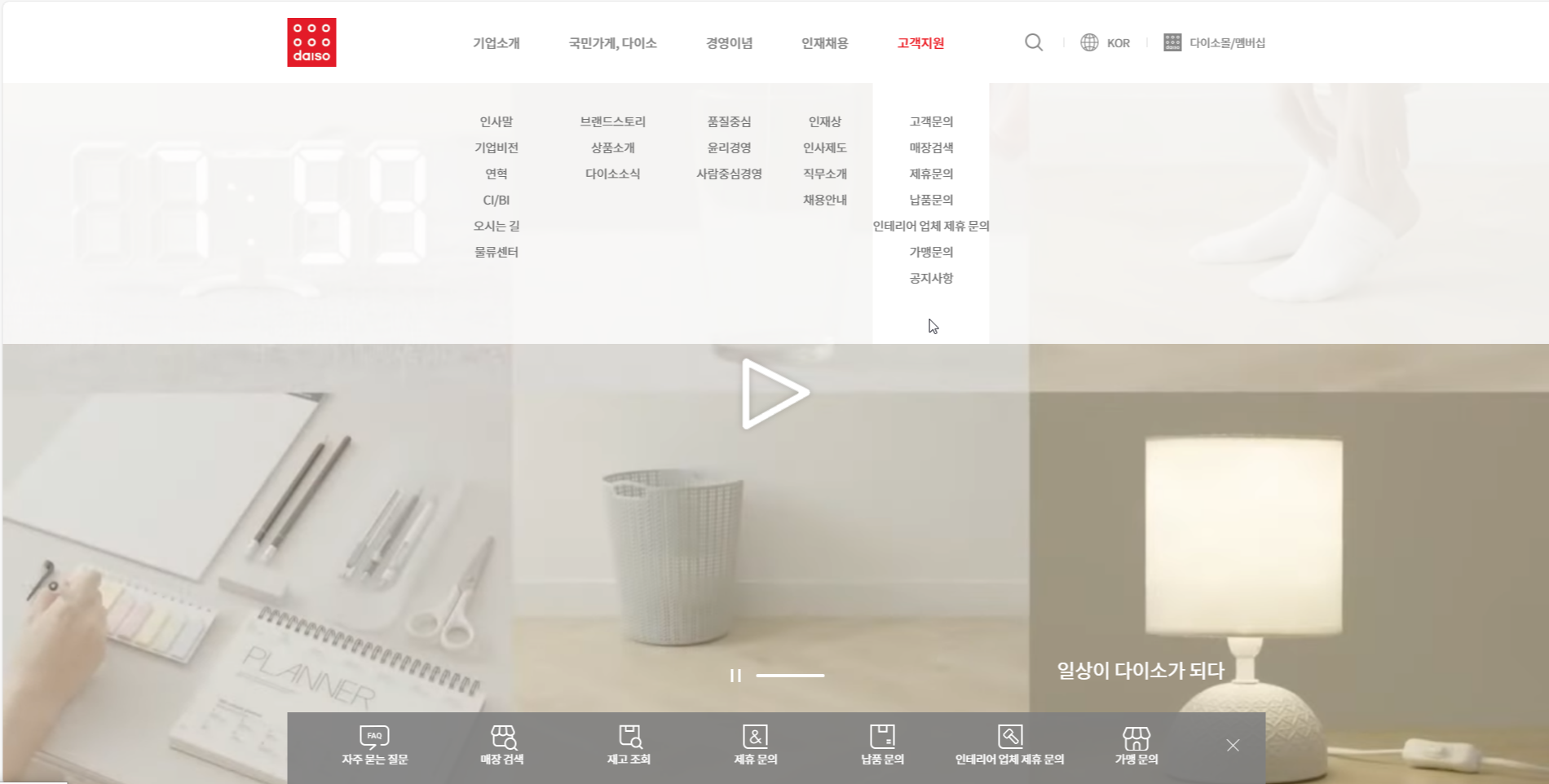The image size is (1549, 784).
Task: Click the 일상이 다이소가 되다 banner text
Action: (x=1141, y=671)
